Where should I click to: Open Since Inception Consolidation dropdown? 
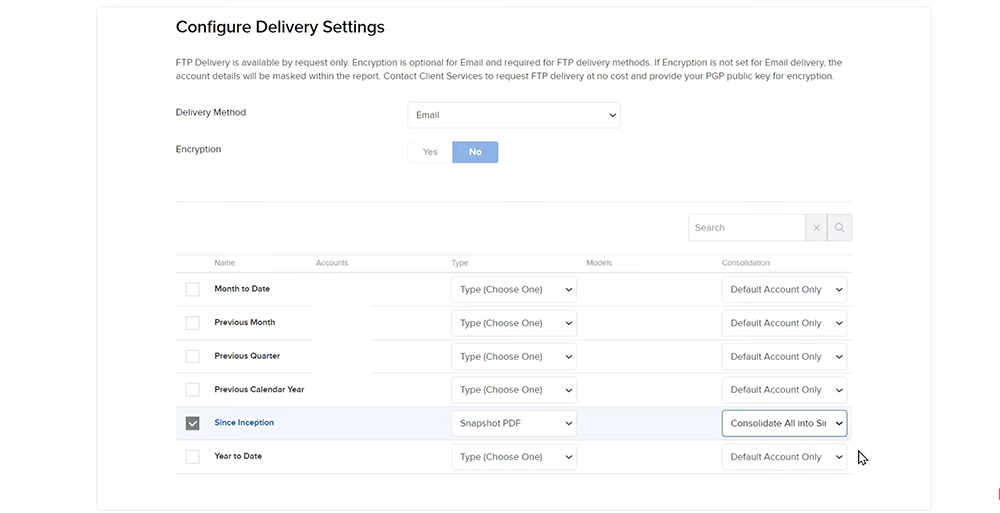[784, 423]
